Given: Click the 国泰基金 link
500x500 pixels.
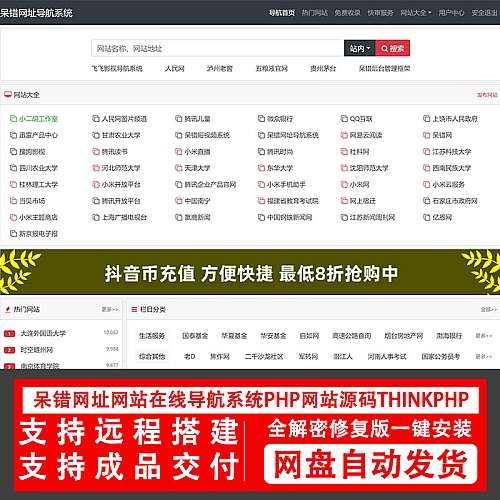Looking at the screenshot, I should click(x=195, y=336).
